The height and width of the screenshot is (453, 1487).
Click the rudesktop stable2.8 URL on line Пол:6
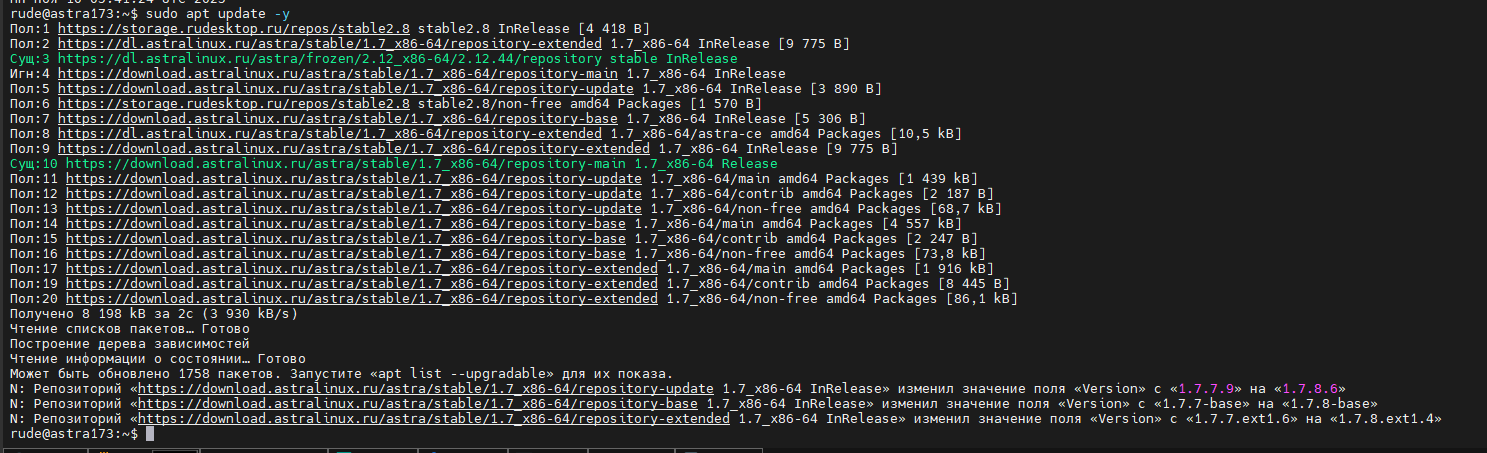233,104
